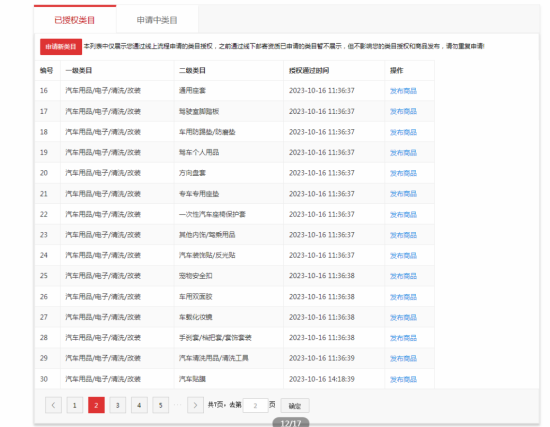
Task: Focus the page number input field
Action: tap(256, 406)
